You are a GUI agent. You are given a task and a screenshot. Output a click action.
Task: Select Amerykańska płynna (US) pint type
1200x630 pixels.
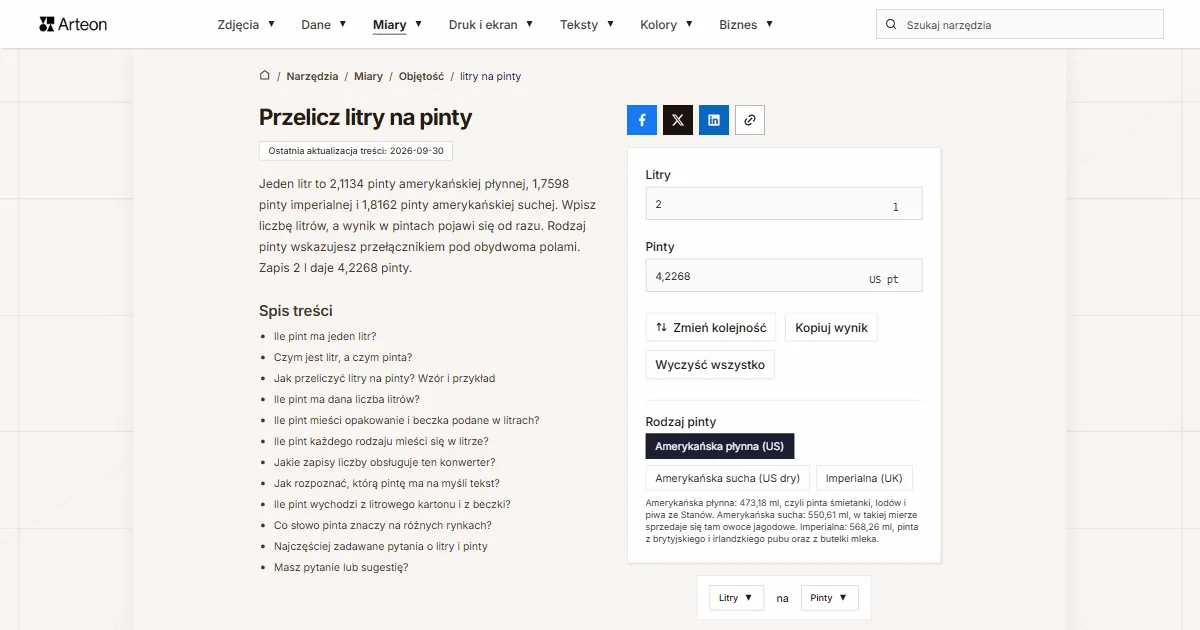point(720,446)
